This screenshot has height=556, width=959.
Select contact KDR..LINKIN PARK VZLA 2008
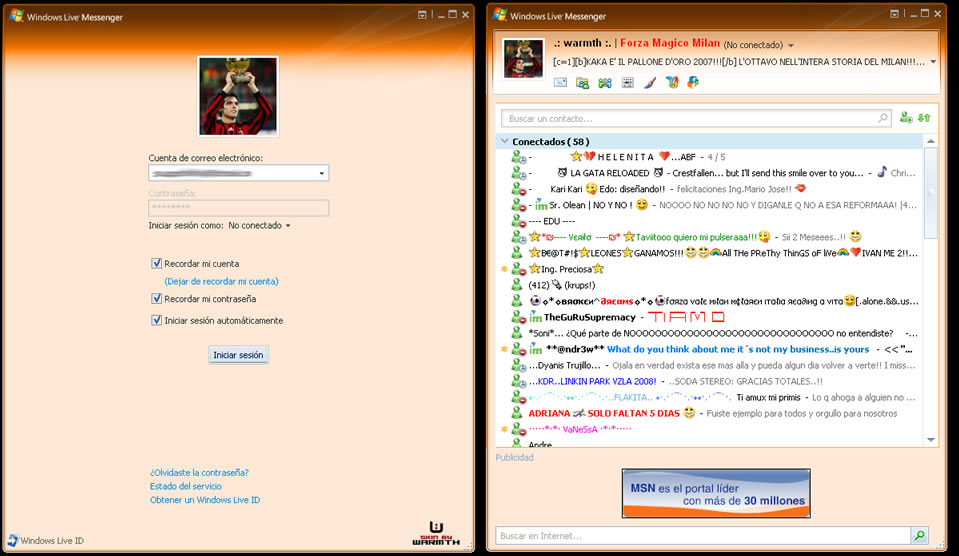(709, 381)
